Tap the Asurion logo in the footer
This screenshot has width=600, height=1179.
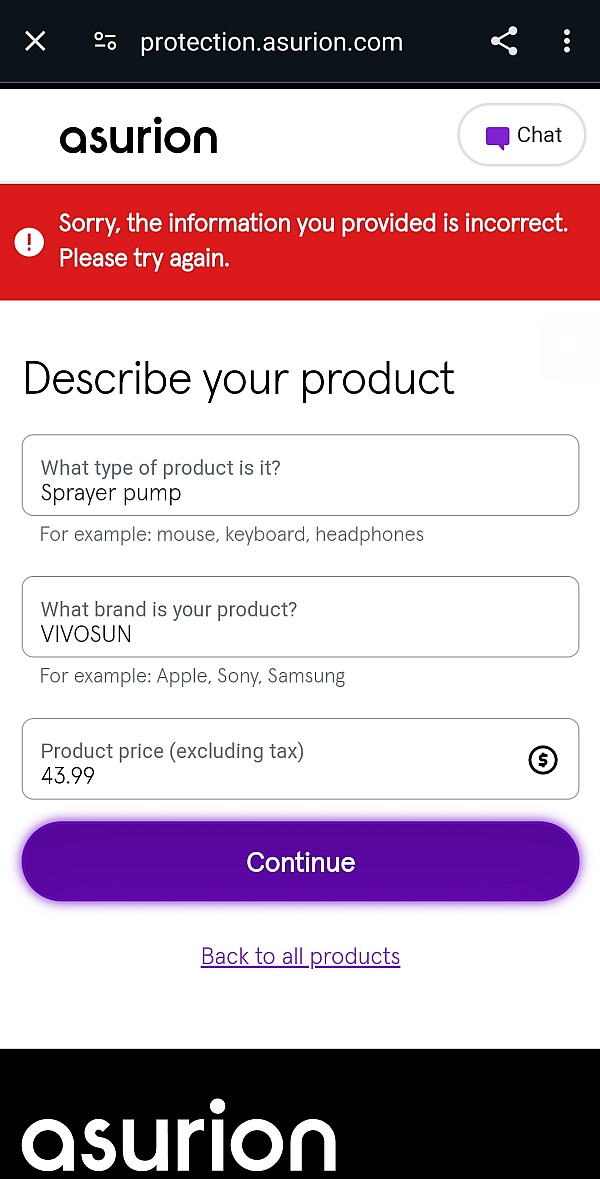point(178,1135)
